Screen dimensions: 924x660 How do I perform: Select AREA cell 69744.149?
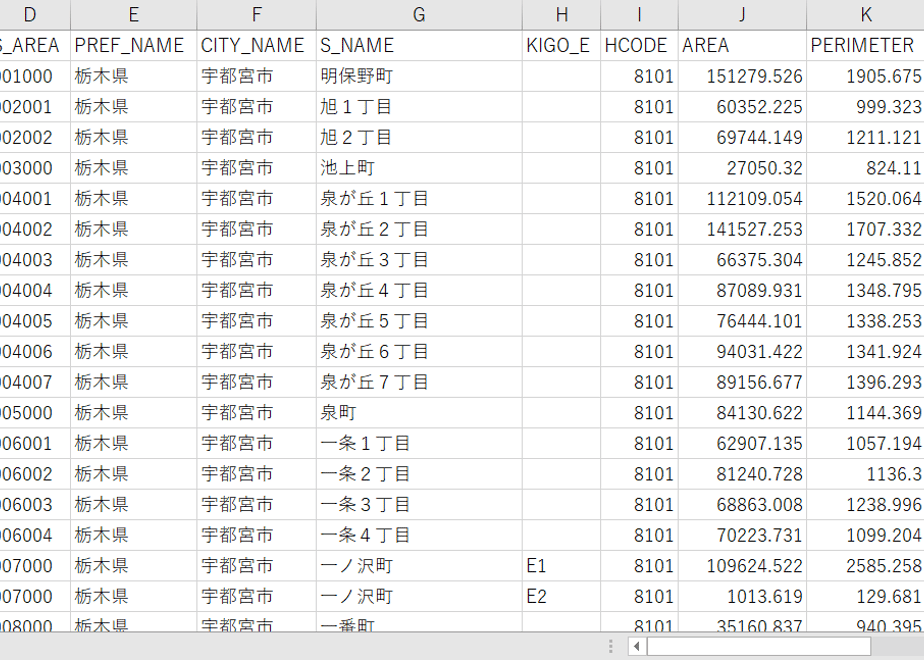pos(742,137)
